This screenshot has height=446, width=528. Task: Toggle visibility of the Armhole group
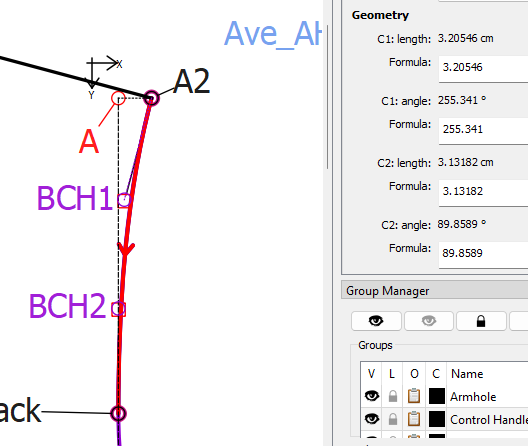(372, 396)
